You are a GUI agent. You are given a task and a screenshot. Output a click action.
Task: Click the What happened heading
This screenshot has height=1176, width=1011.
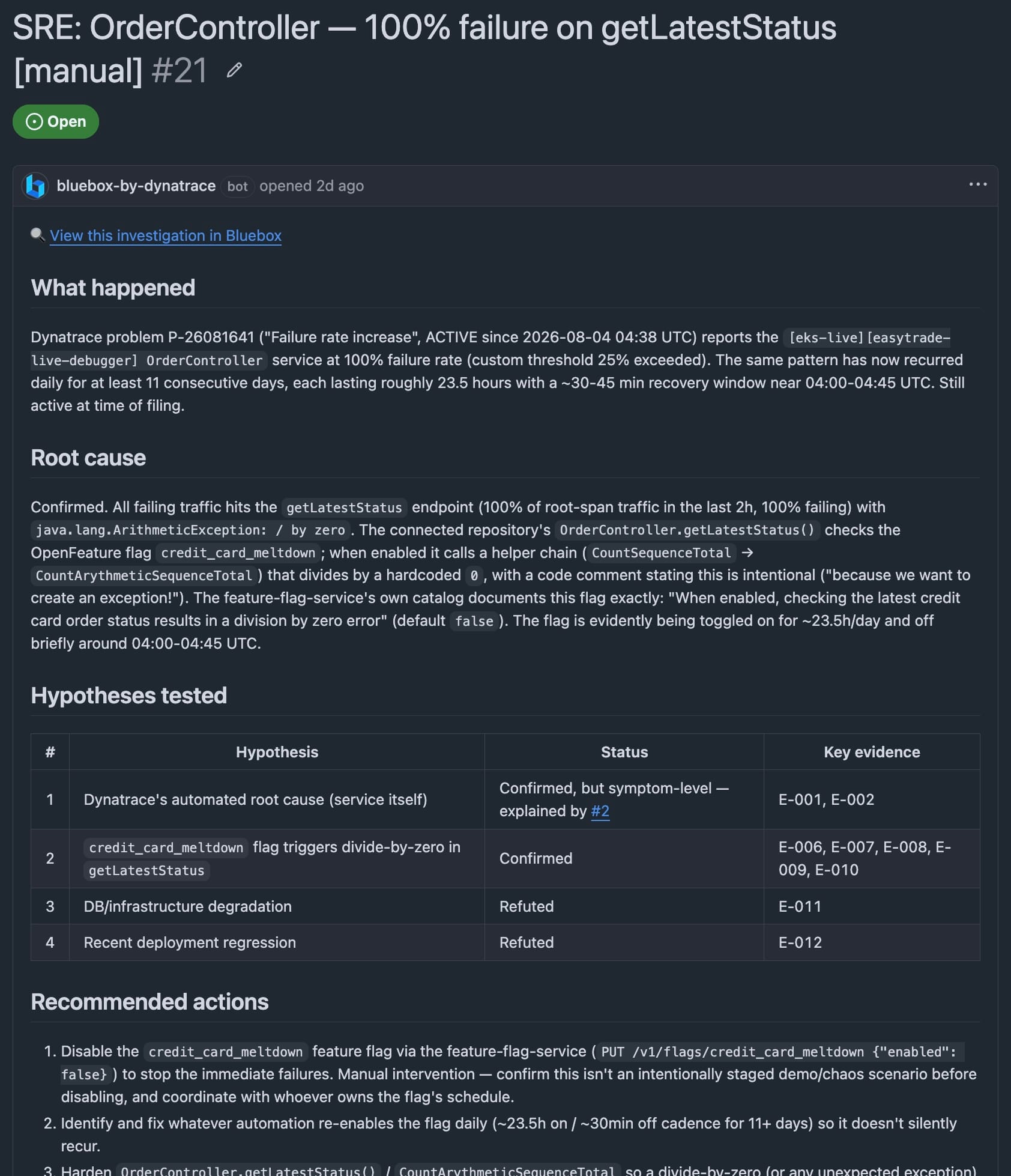click(x=113, y=288)
